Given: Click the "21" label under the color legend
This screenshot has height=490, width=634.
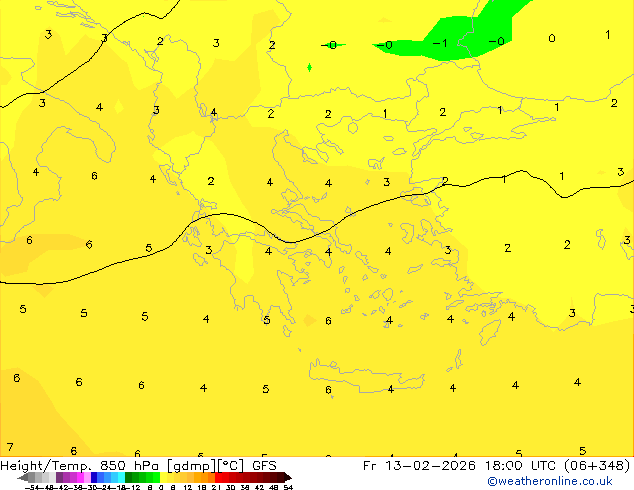Looking at the screenshot, I should click(216, 487).
